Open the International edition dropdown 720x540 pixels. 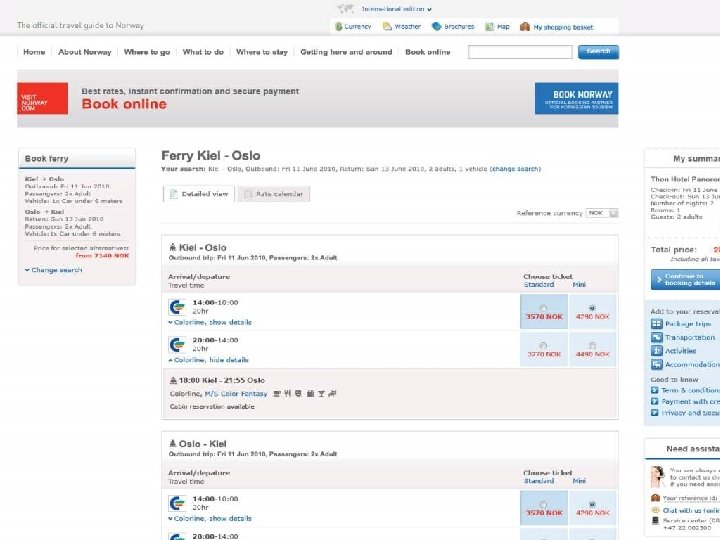[396, 9]
